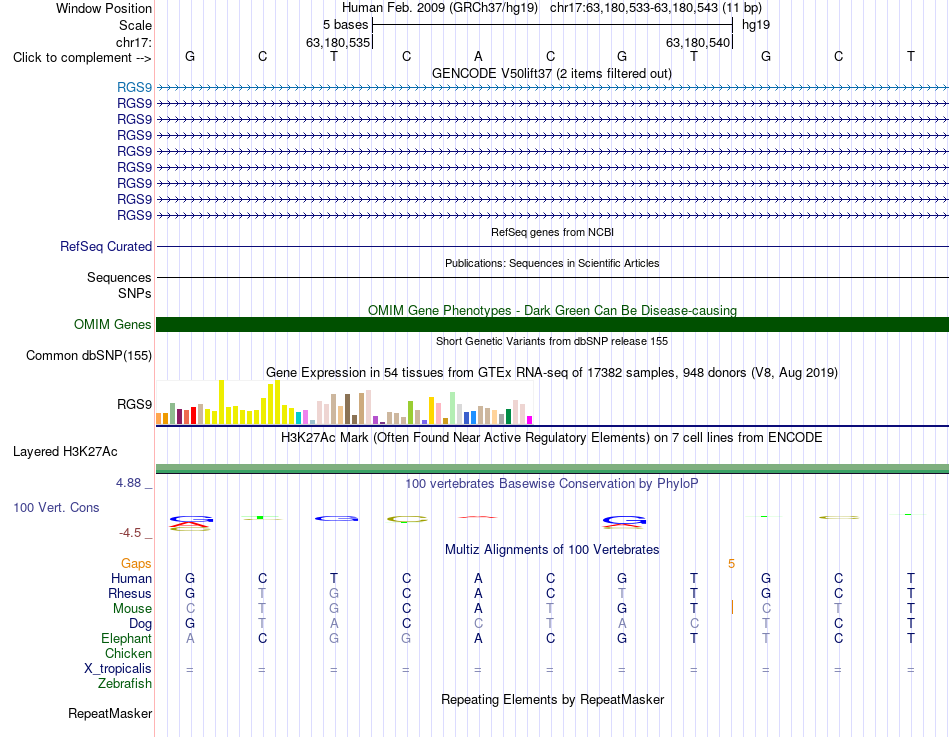Click the OMIM Genes label
This screenshot has height=737, width=950.
(112, 324)
